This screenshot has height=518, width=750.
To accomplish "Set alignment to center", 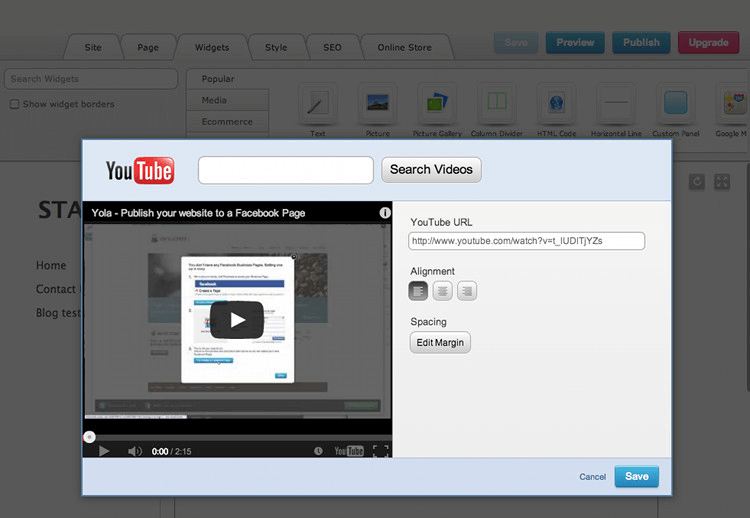I will click(442, 291).
